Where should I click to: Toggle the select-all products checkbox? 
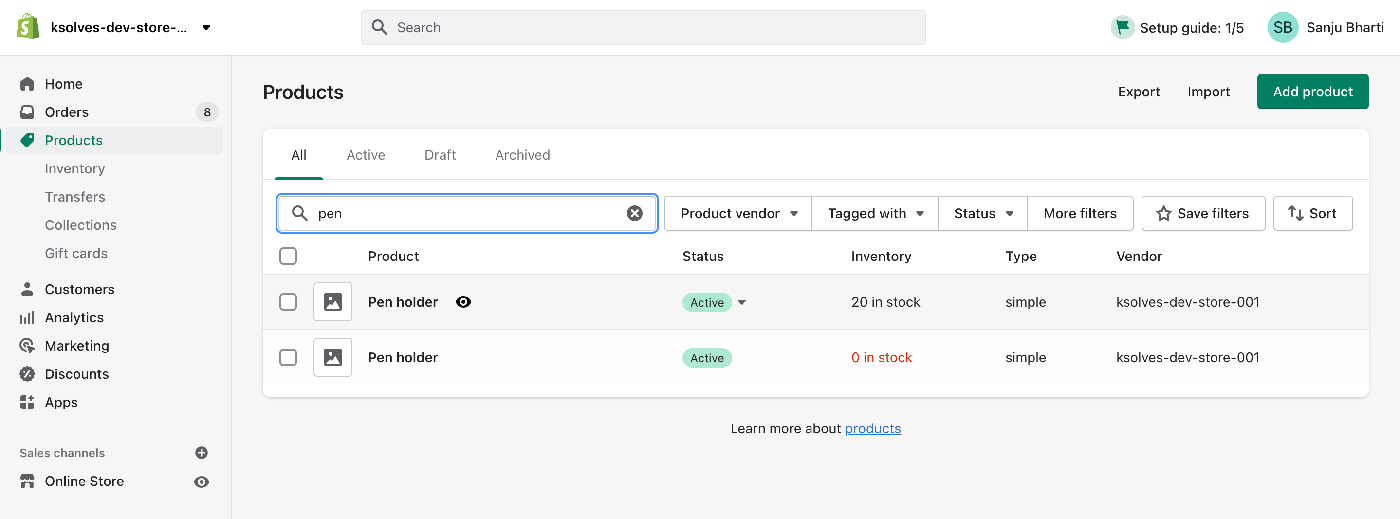288,256
